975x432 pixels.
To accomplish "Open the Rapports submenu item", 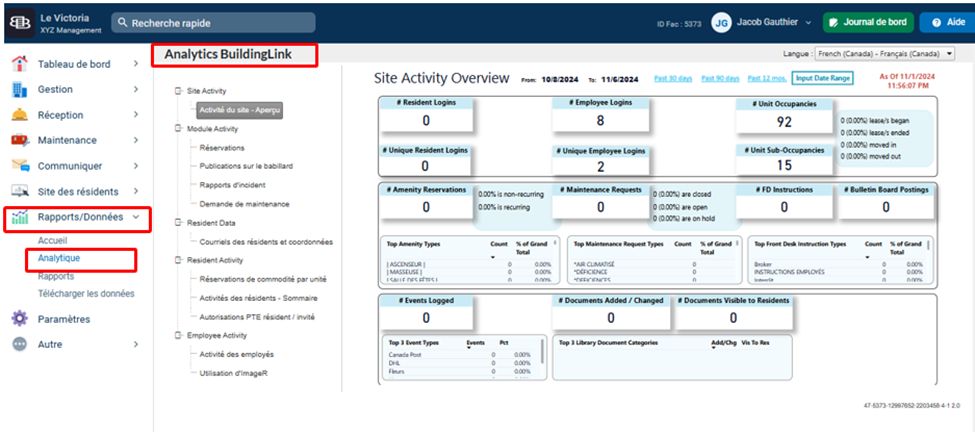I will click(x=56, y=276).
